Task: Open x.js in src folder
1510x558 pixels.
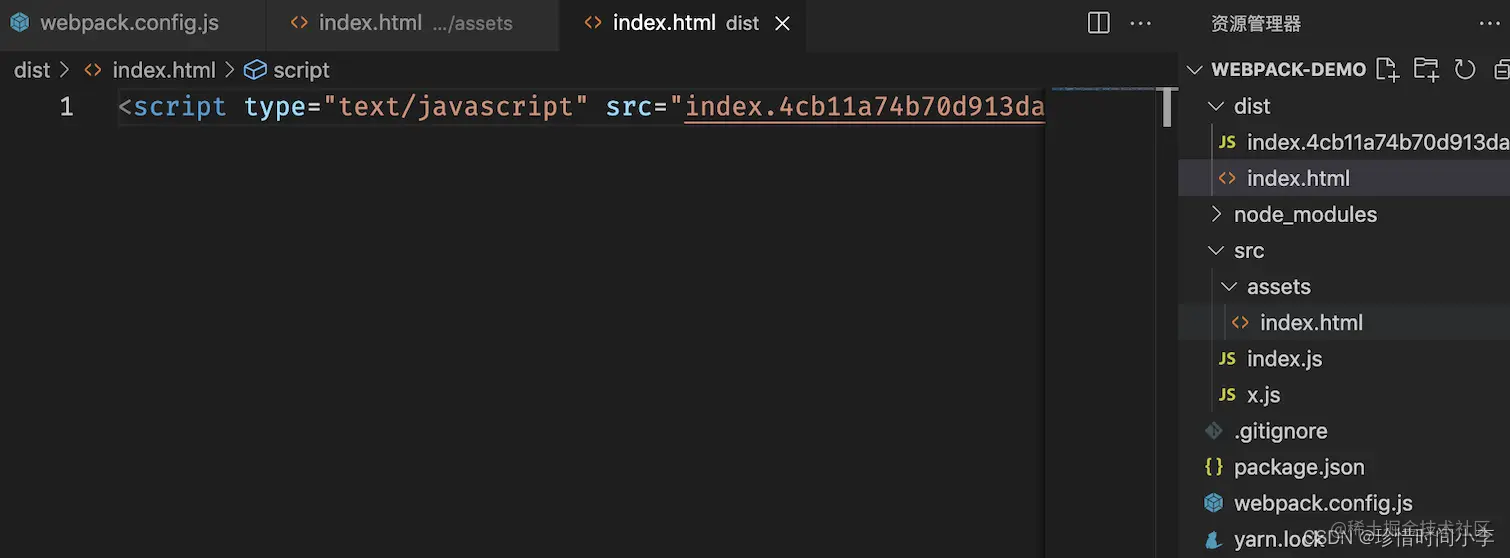Action: pyautogui.click(x=1344, y=394)
